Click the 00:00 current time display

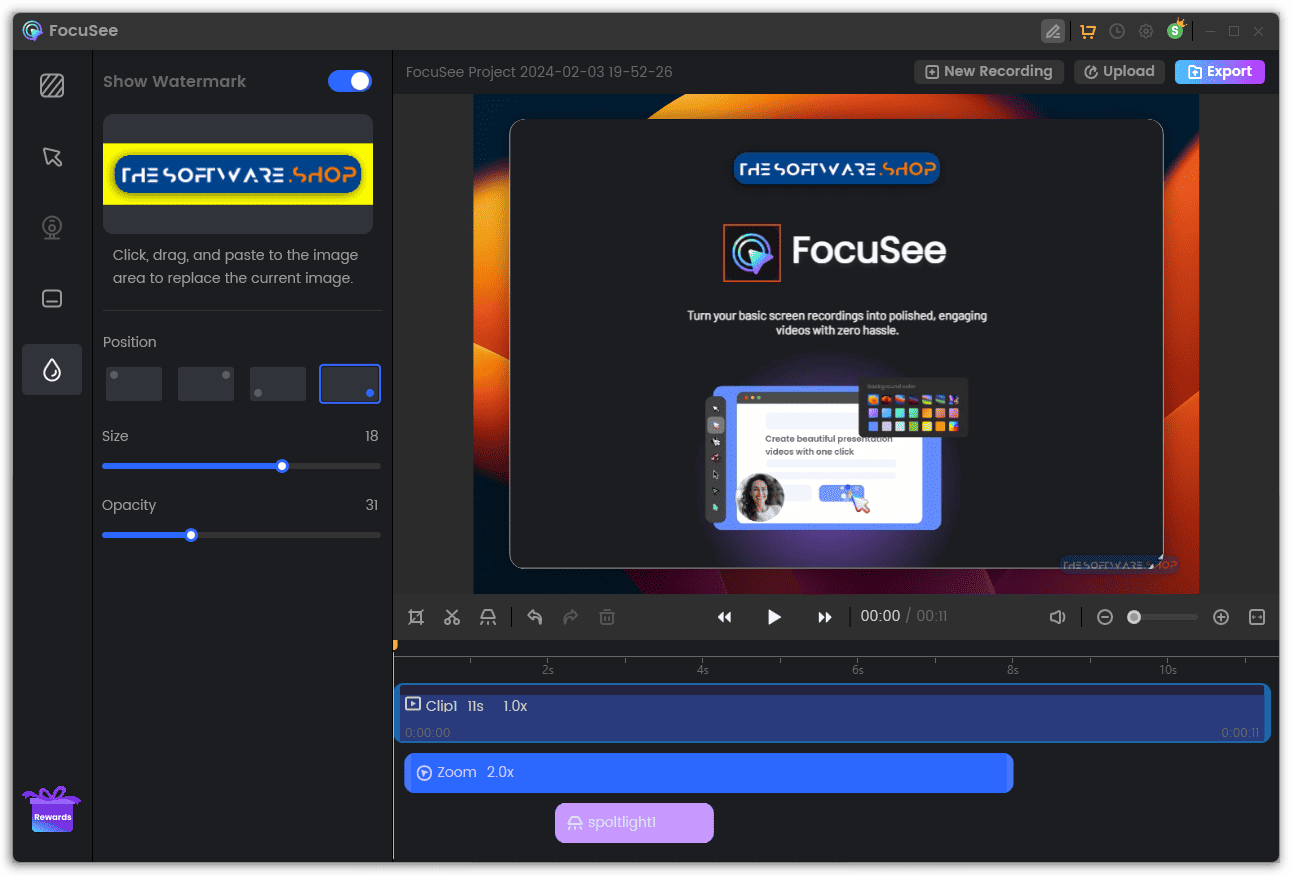pos(880,616)
